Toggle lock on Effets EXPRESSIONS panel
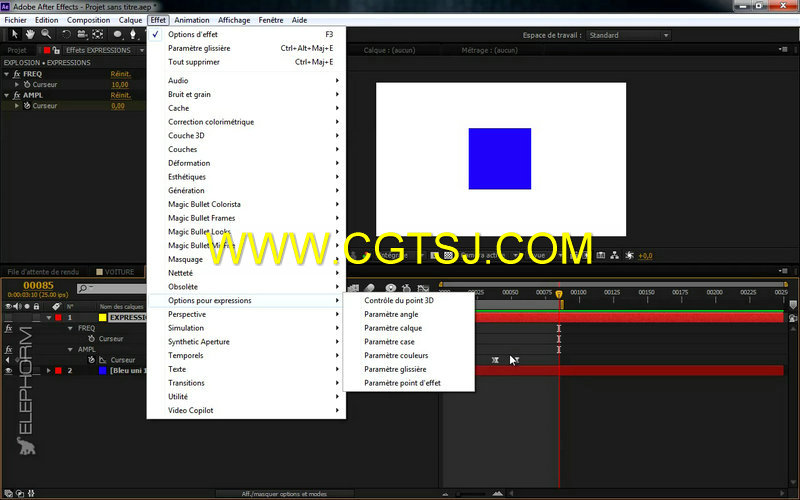Viewport: 800px width, 500px height. (56, 50)
